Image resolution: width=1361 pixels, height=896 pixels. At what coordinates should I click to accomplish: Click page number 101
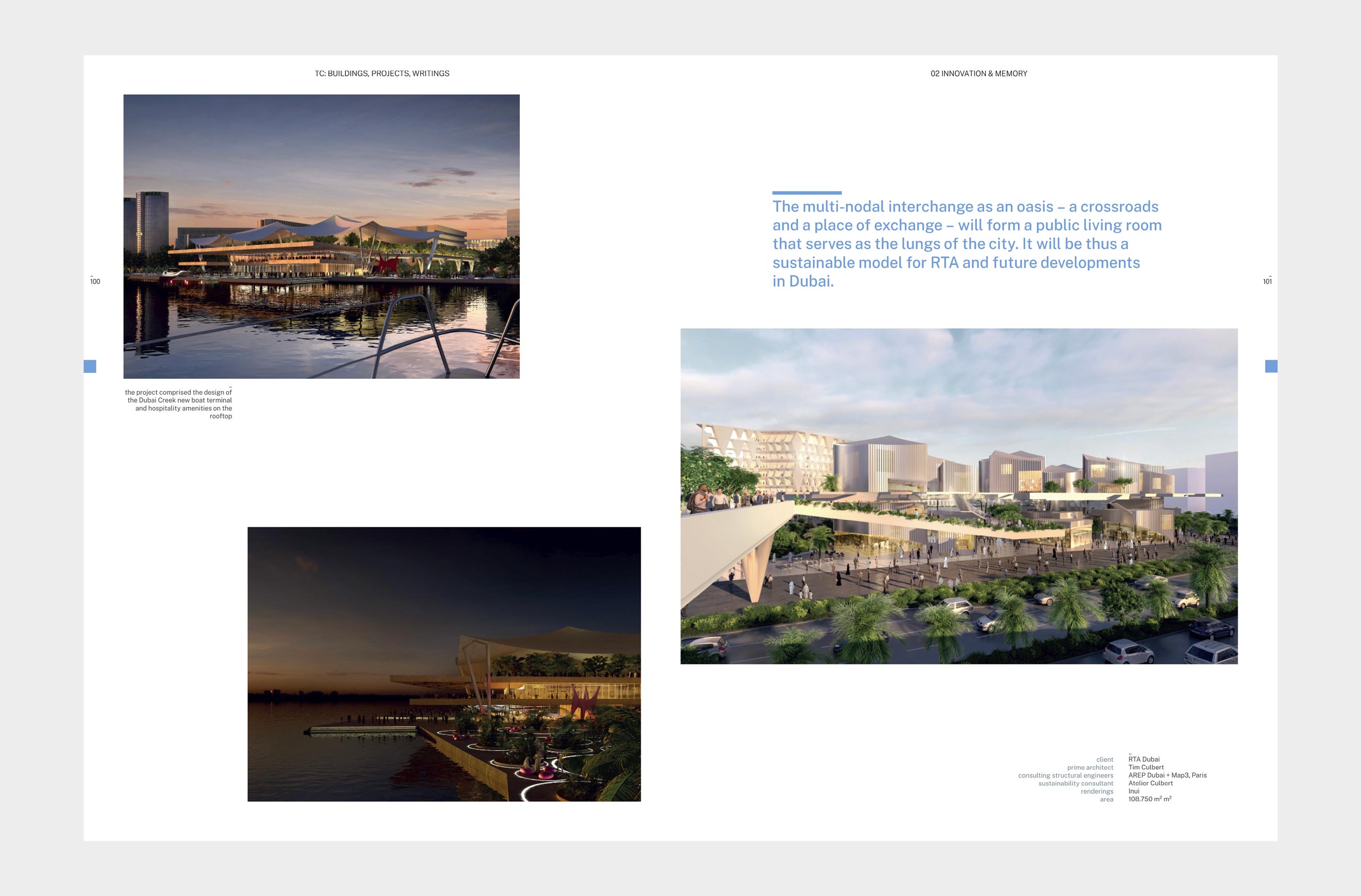(x=1267, y=281)
